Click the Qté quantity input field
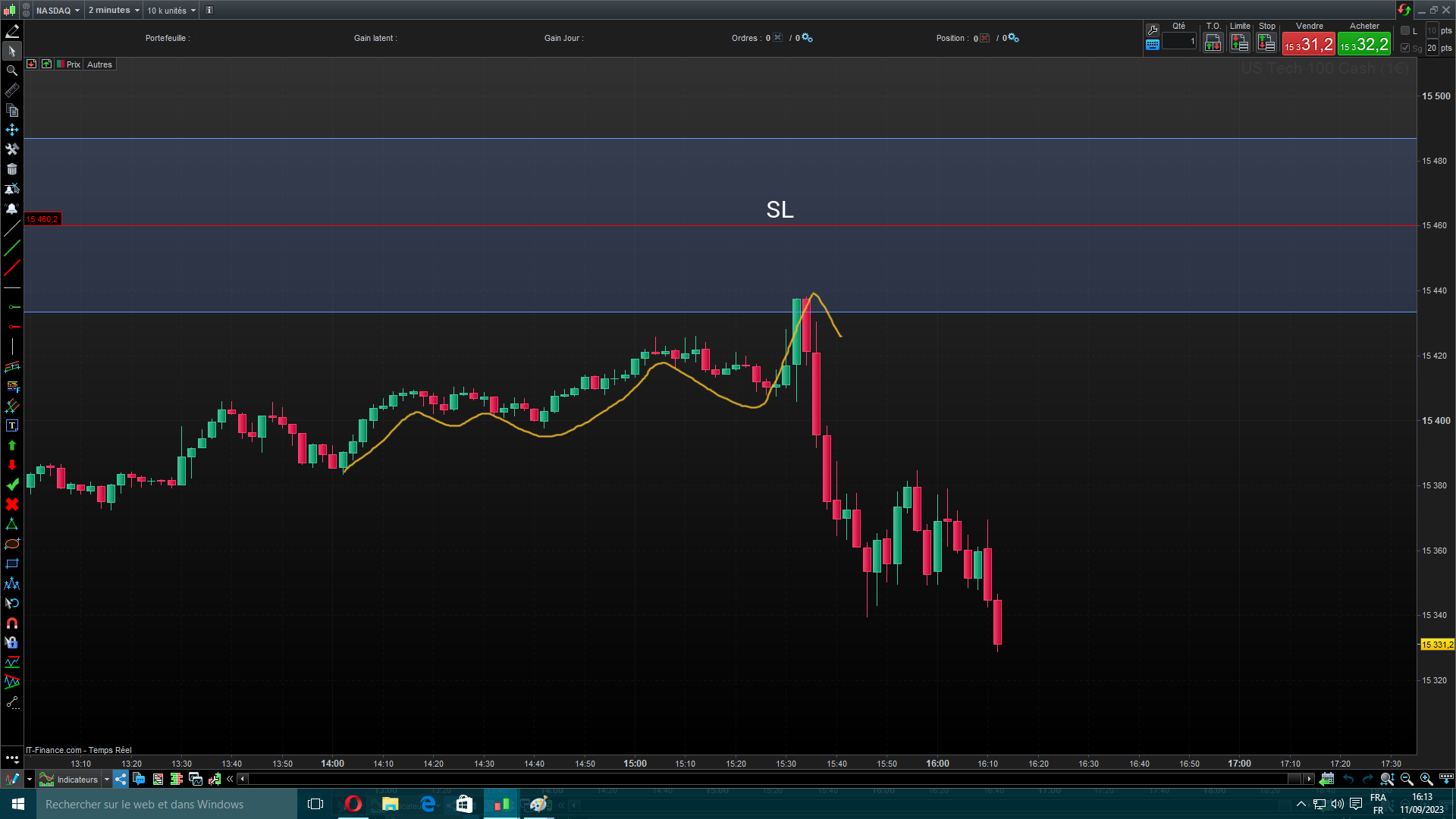 pyautogui.click(x=1179, y=42)
